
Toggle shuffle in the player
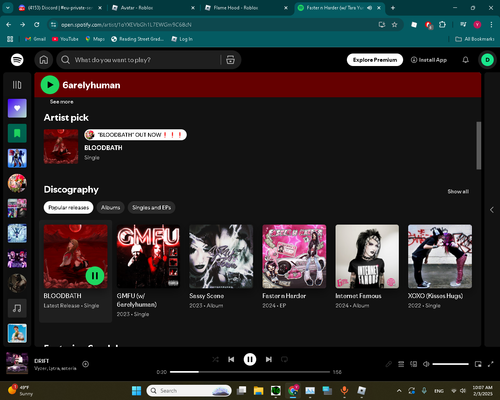click(x=215, y=359)
